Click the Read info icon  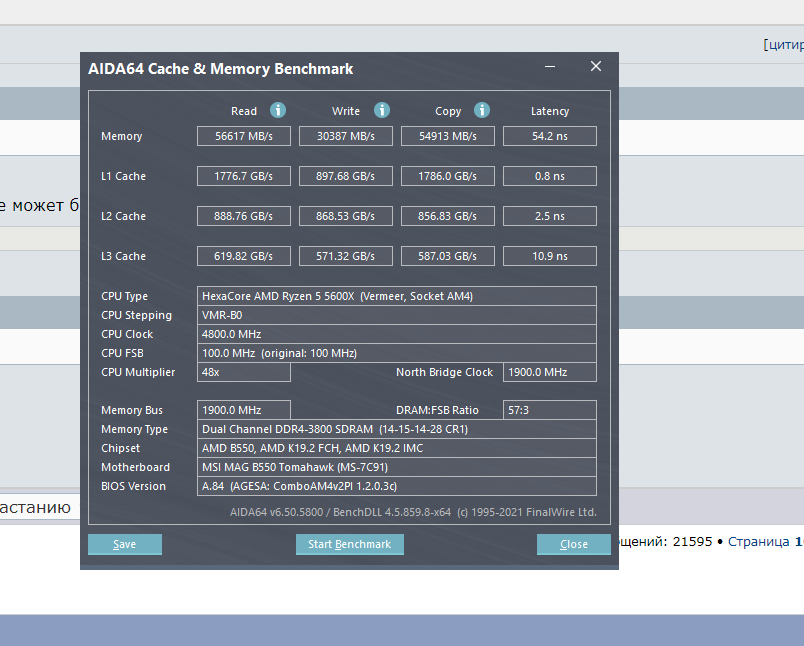click(278, 110)
